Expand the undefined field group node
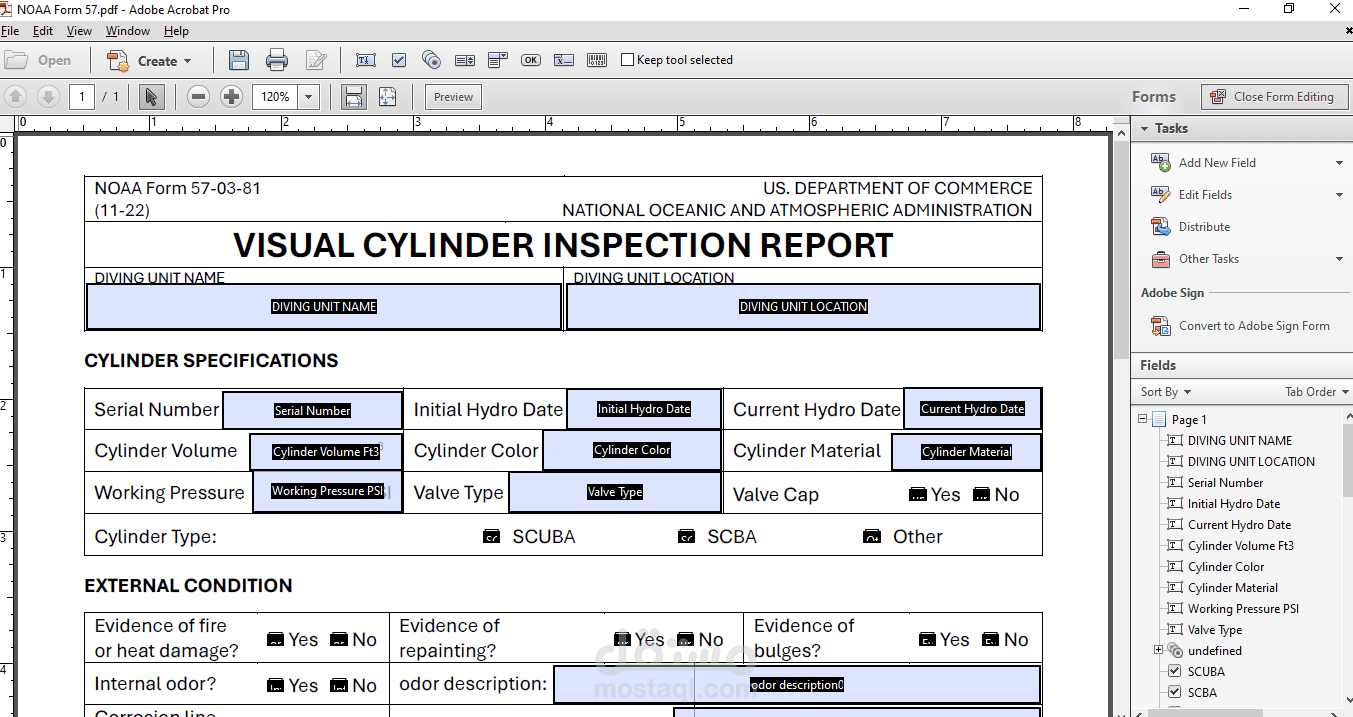The image size is (1353, 717). click(x=1159, y=650)
